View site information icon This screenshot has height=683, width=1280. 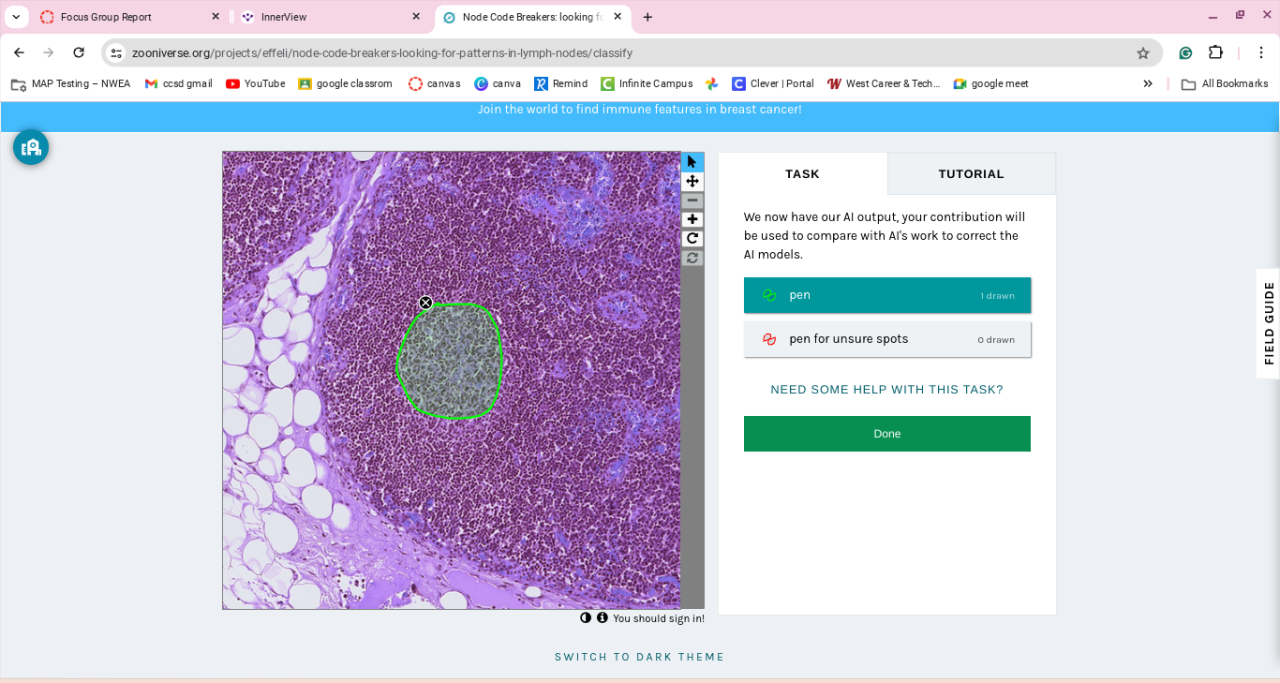(x=116, y=53)
